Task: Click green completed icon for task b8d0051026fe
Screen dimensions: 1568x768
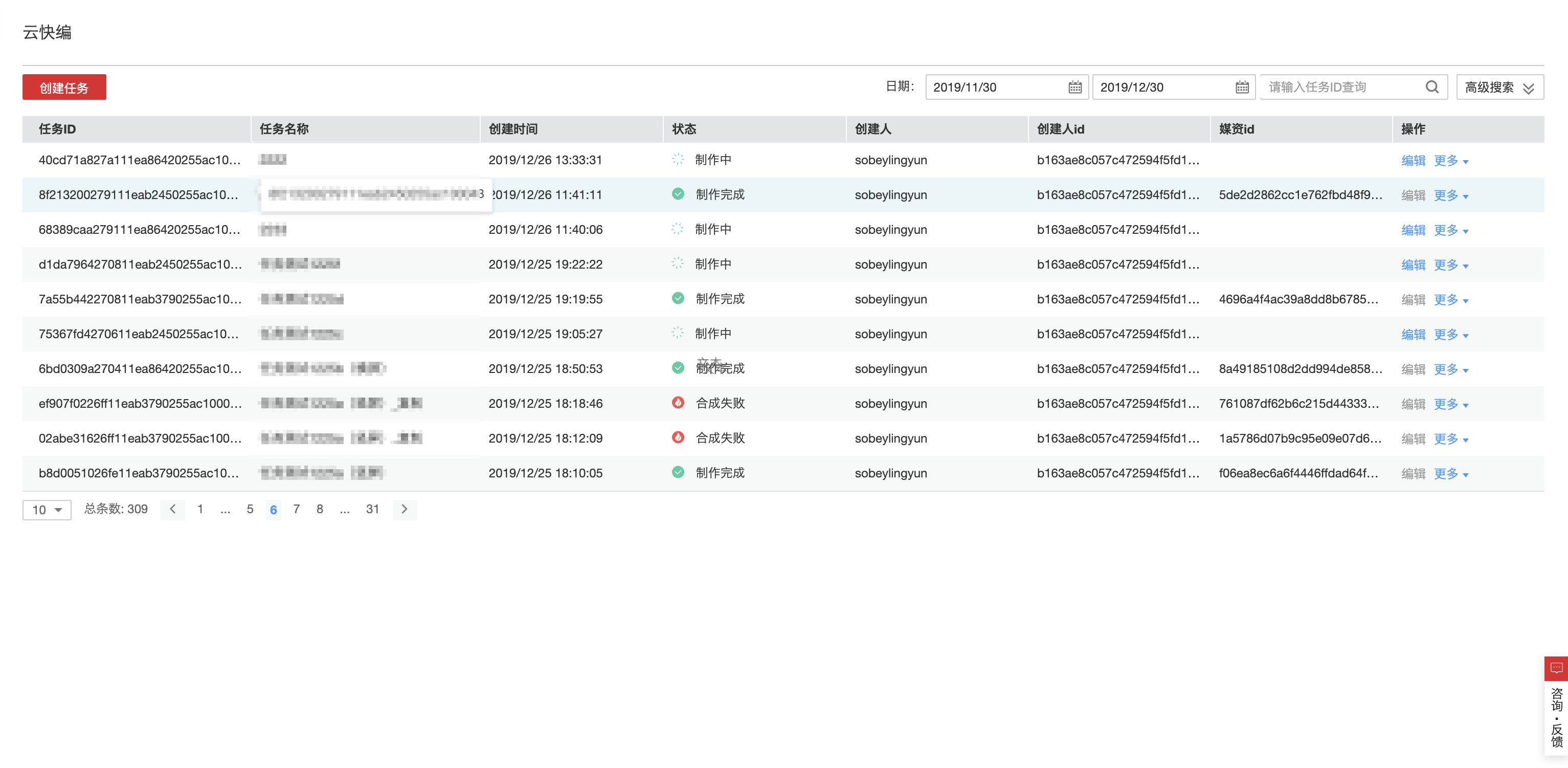Action: point(678,472)
